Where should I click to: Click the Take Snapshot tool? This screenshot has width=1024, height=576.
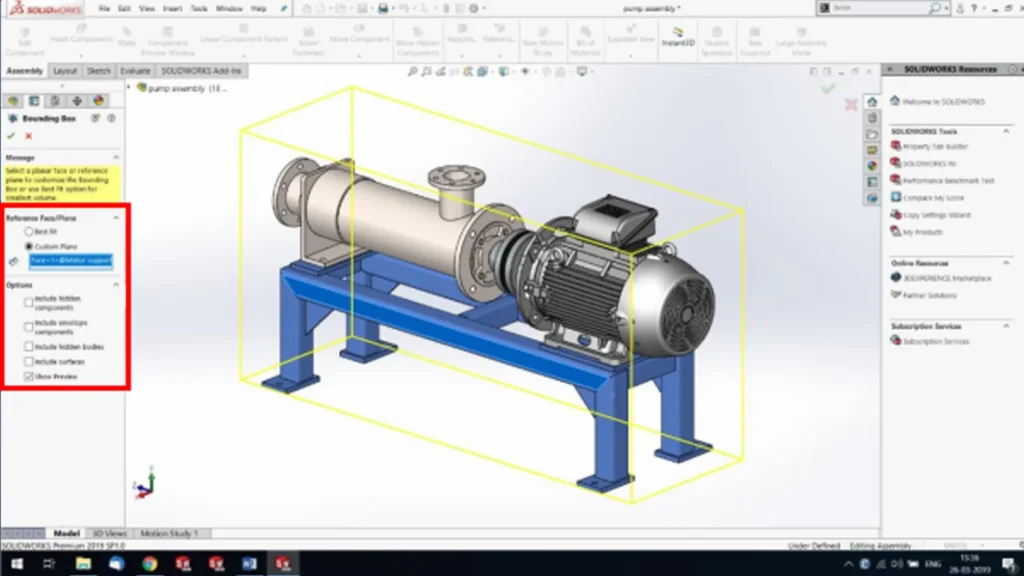(x=754, y=42)
